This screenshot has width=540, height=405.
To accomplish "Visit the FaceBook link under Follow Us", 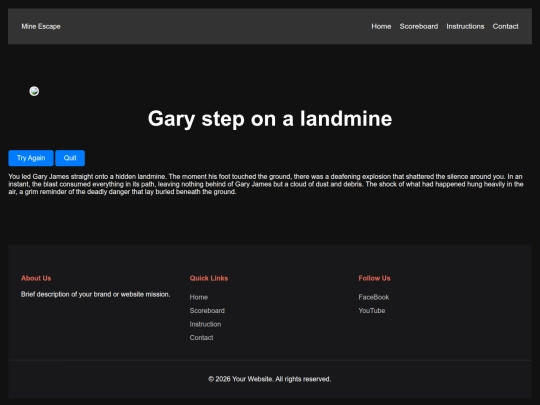I will (x=374, y=297).
